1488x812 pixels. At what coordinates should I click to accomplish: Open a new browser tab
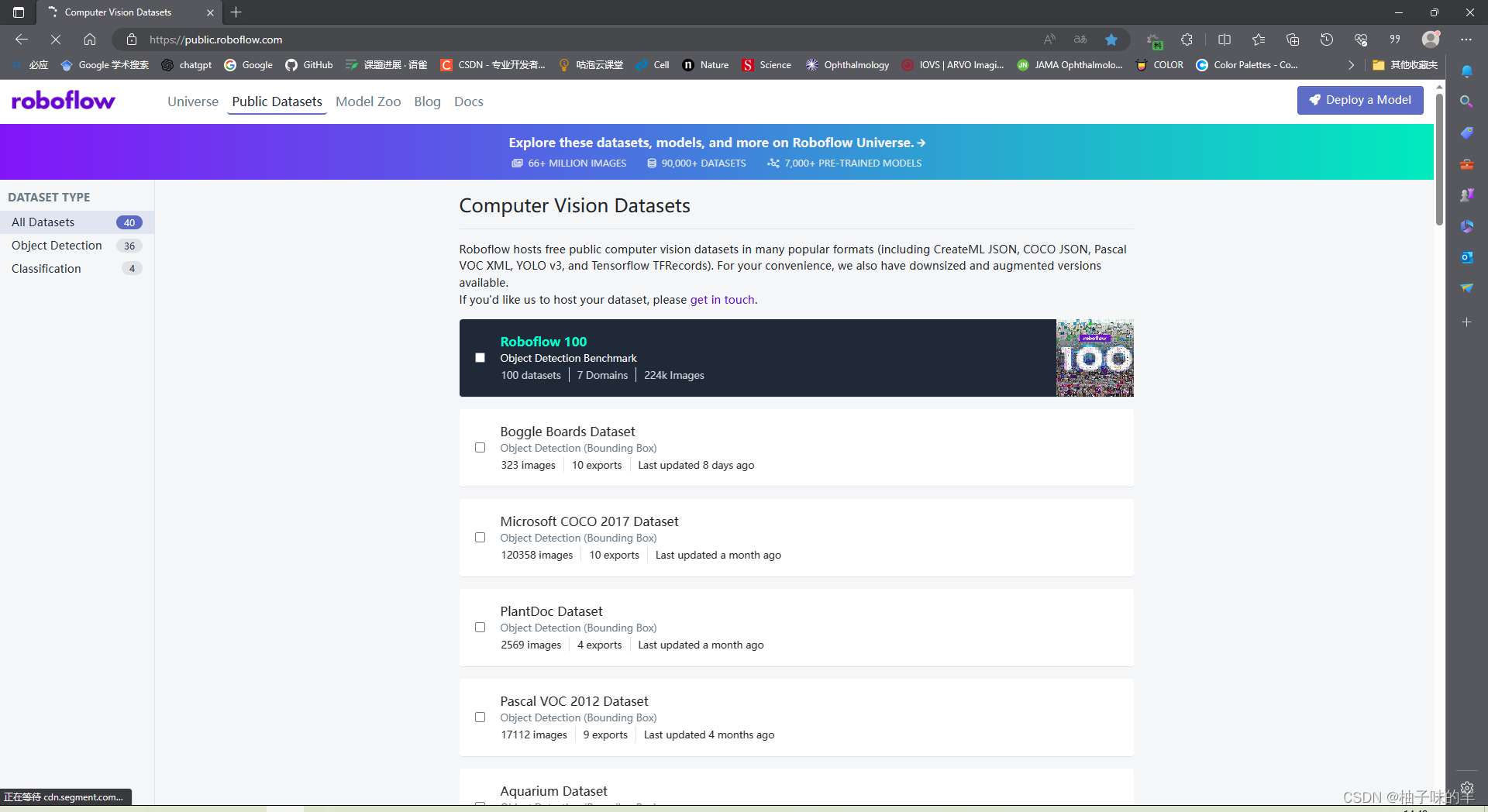[236, 12]
